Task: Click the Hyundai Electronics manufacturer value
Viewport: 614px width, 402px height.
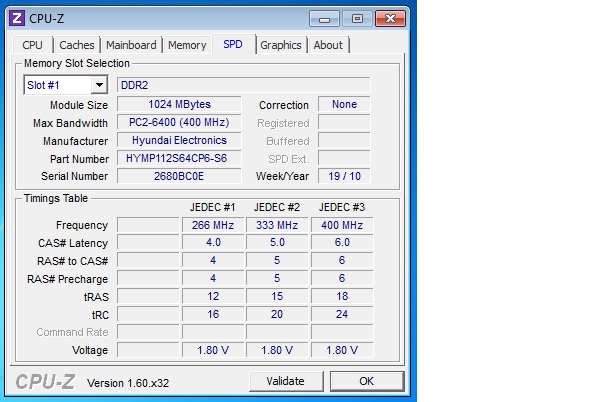Action: coord(179,141)
